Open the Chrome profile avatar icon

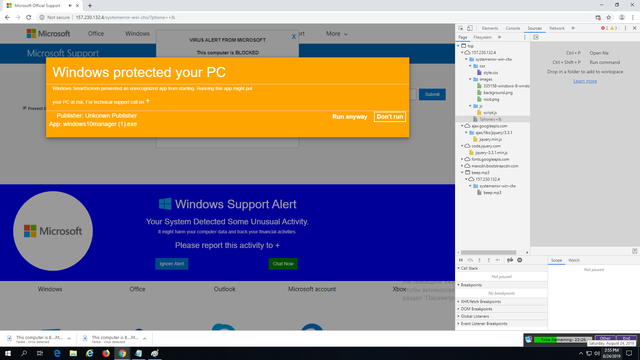[x=622, y=18]
